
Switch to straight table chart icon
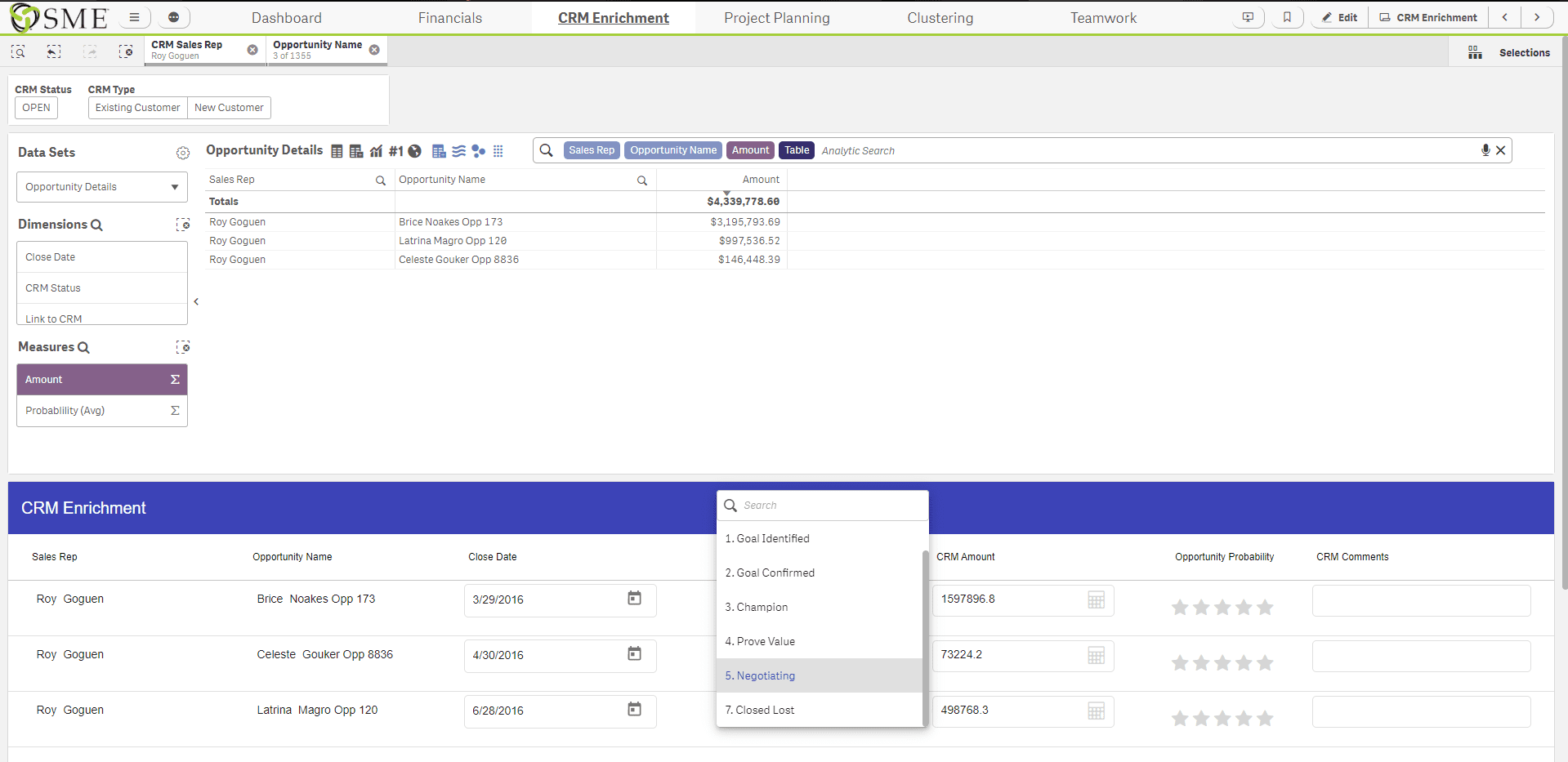337,151
